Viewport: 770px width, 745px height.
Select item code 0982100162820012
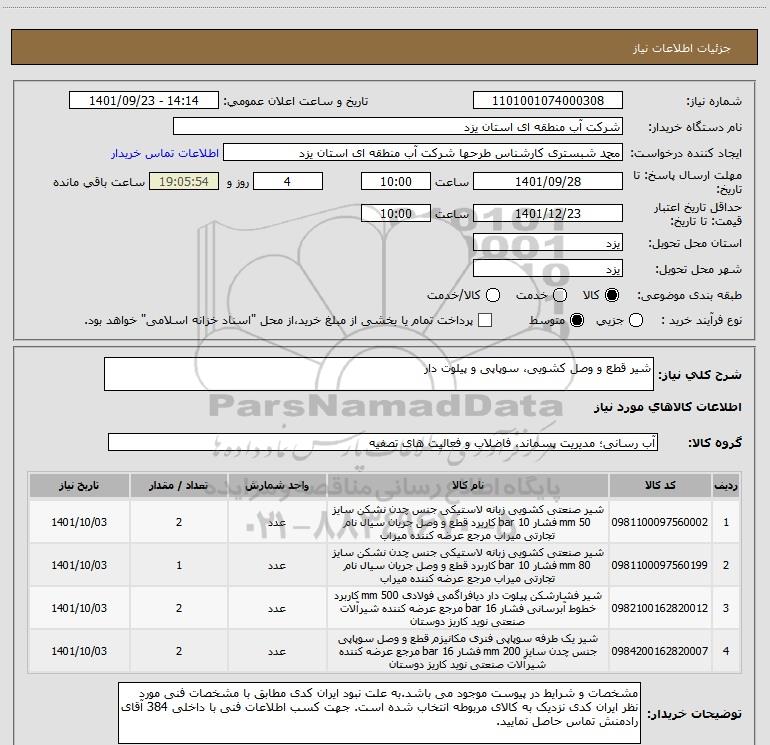pyautogui.click(x=660, y=608)
